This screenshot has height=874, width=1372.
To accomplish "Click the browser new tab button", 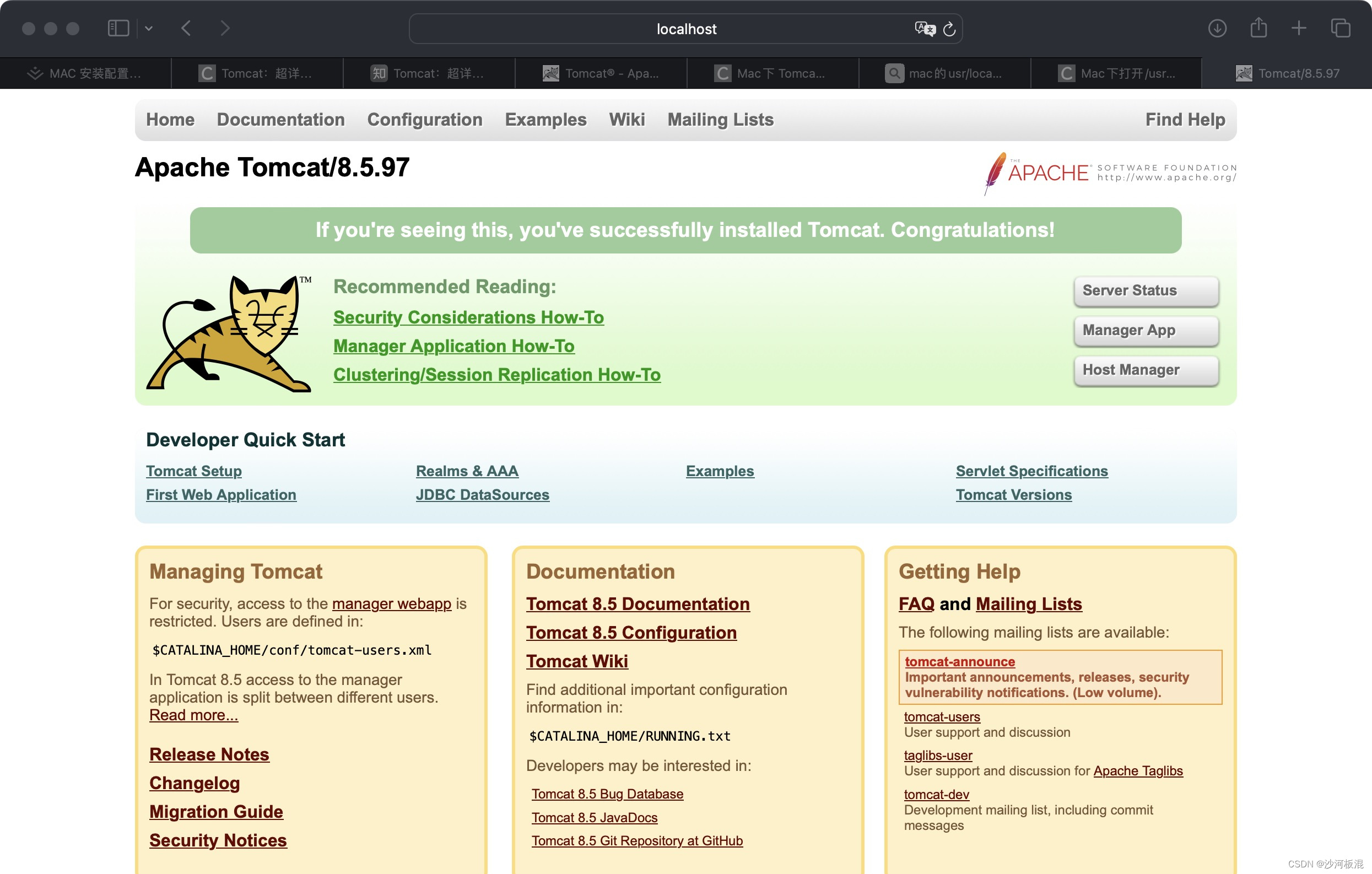I will point(1299,27).
